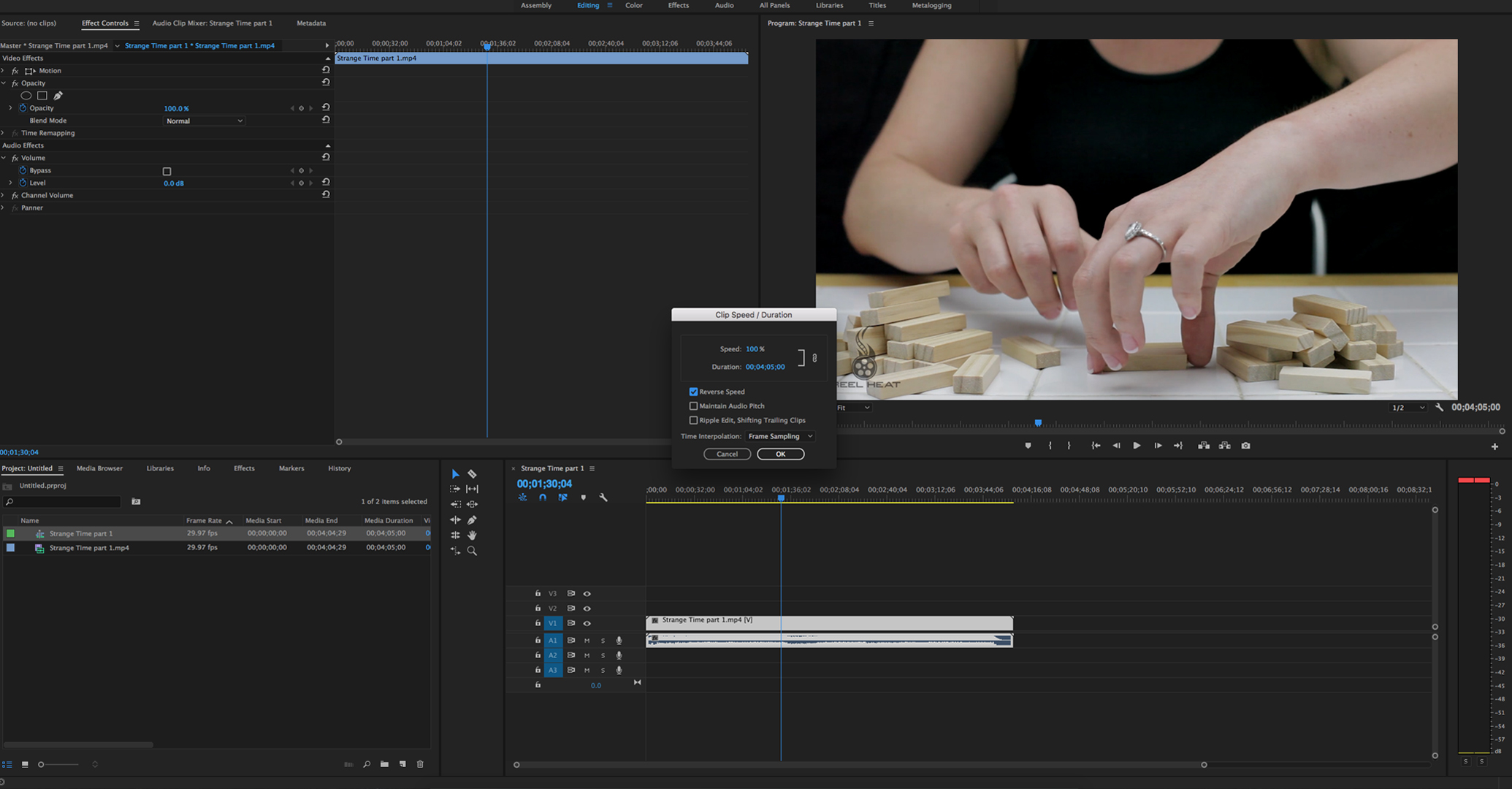Image resolution: width=1512 pixels, height=789 pixels.
Task: Select the Track Select Forward tool
Action: tap(455, 489)
